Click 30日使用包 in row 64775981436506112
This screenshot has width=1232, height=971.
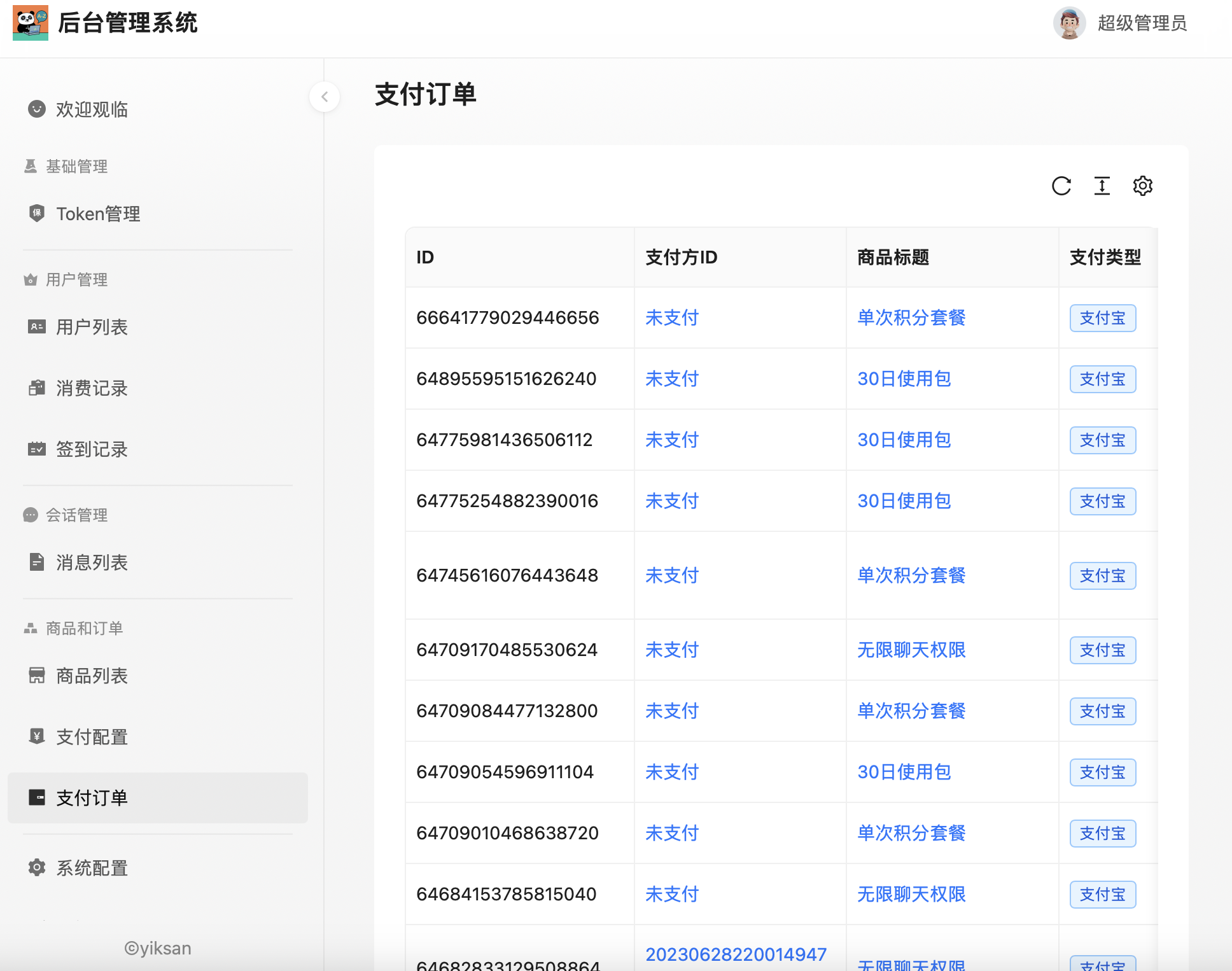[x=904, y=440]
